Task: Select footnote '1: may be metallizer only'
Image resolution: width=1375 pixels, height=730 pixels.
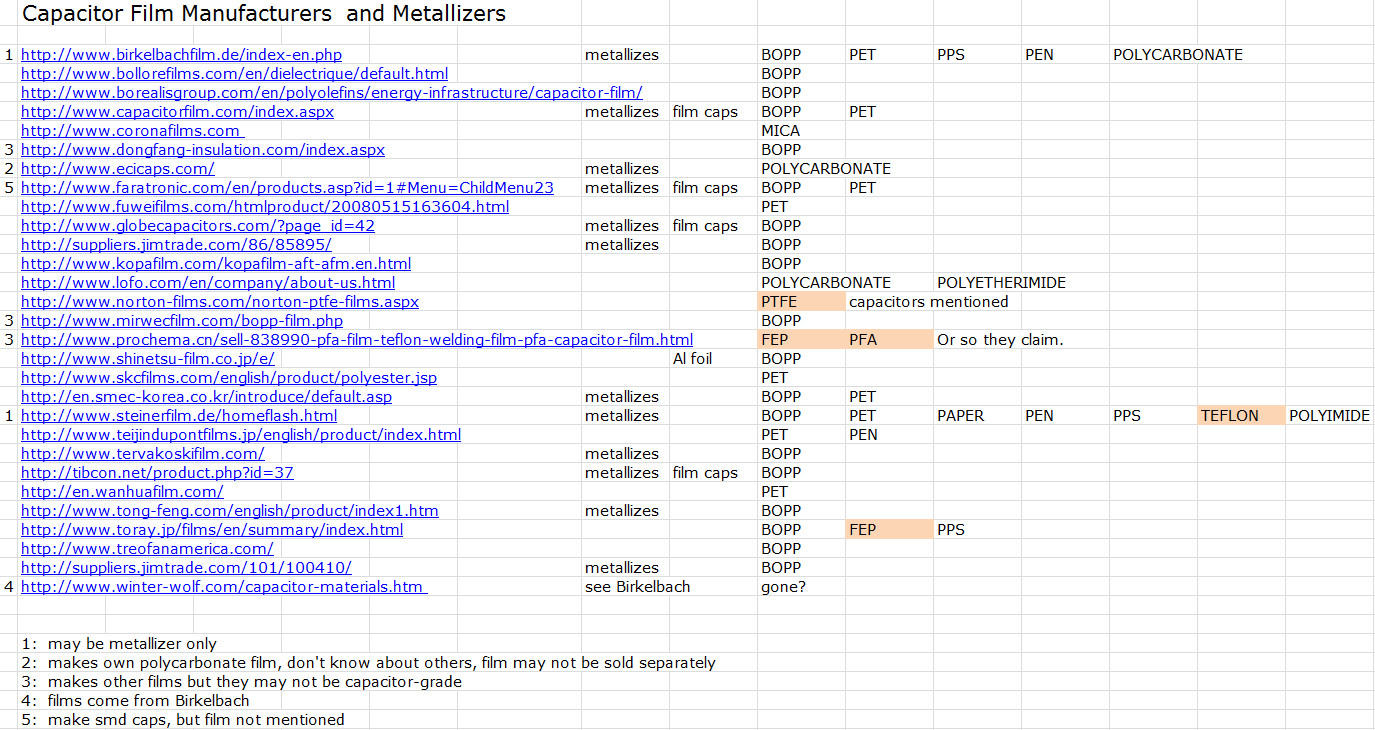Action: click(118, 644)
